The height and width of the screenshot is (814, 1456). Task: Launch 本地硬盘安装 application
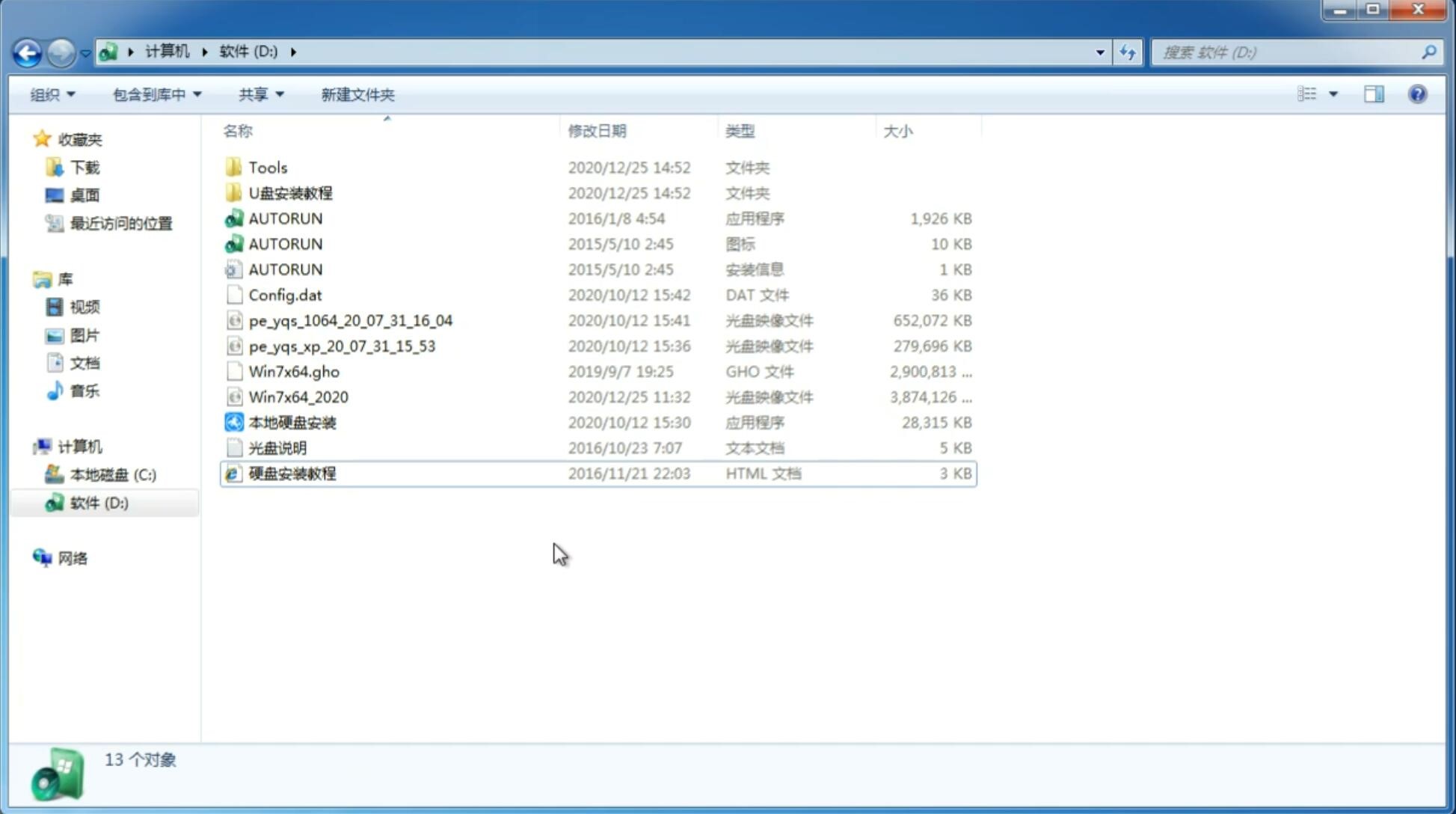pyautogui.click(x=291, y=422)
